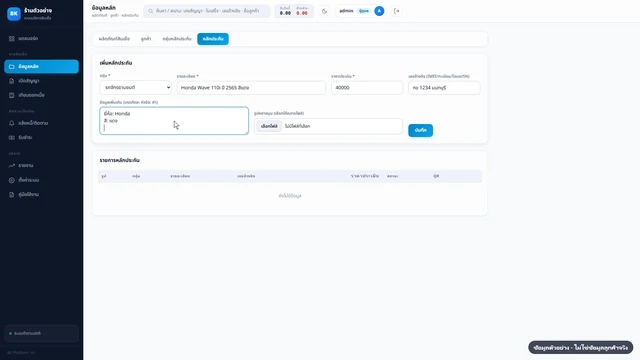Switch to the first tab in the tab bar

coord(114,39)
